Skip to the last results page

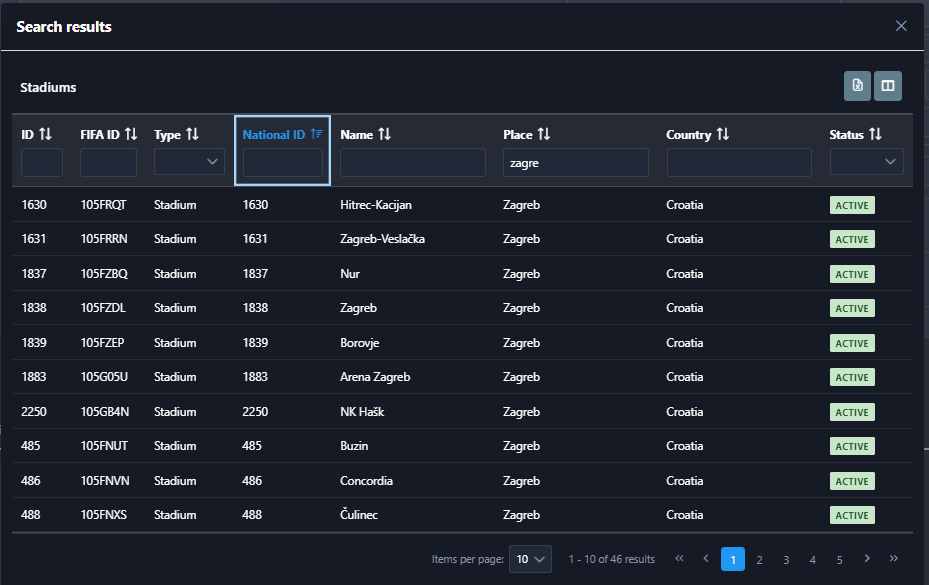pos(894,558)
